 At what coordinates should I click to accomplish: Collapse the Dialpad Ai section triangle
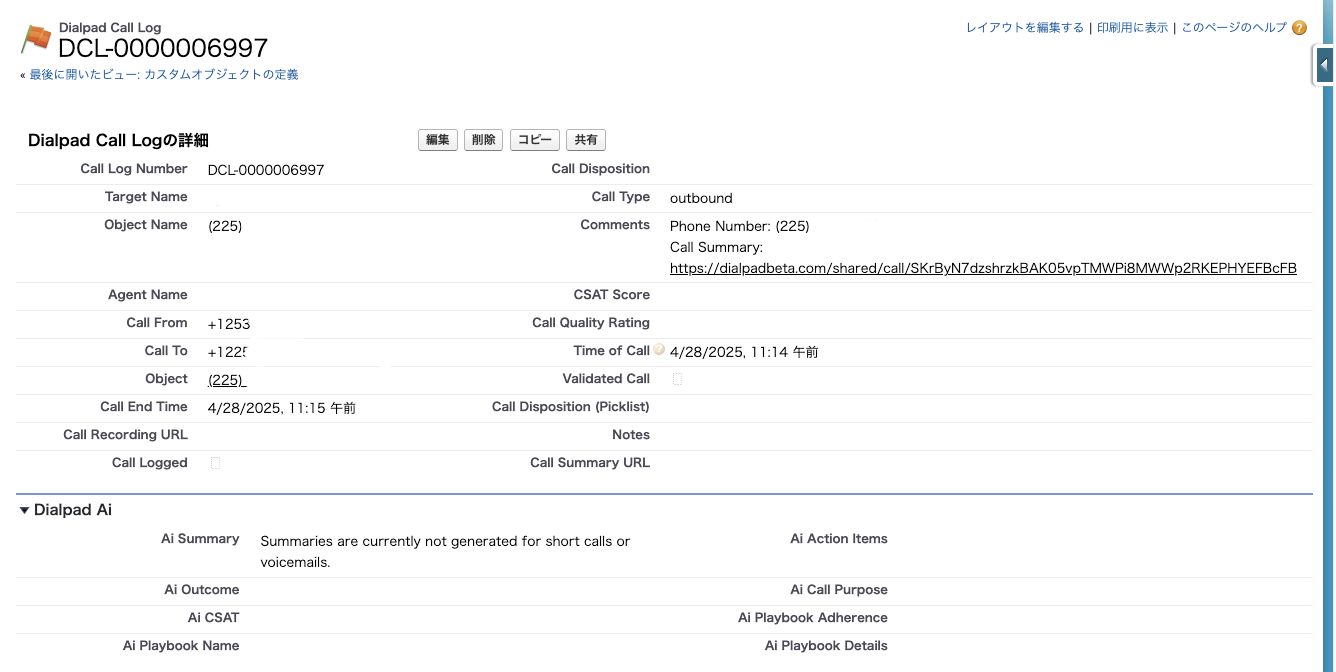point(25,510)
